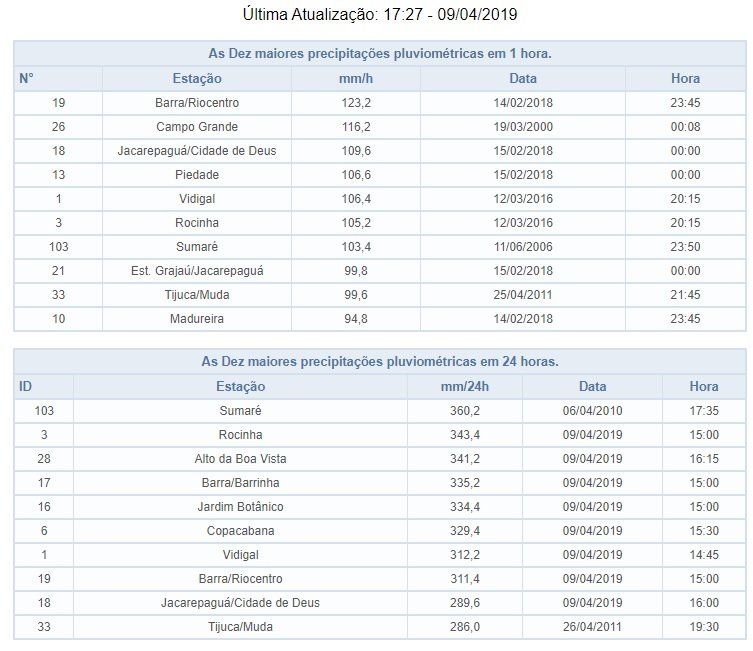Select station number '21' in Est. Grajaú/Jacarepaguá row
Screen dimensions: 753x651
(58, 271)
